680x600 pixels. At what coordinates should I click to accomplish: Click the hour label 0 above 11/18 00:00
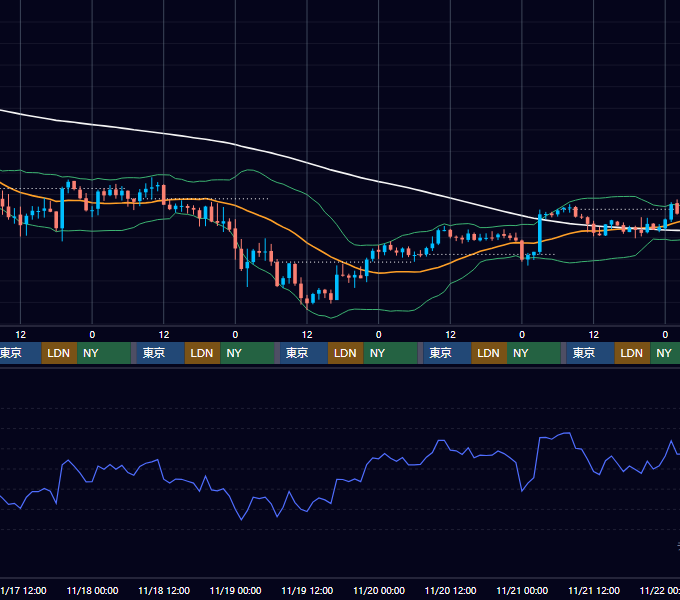92,335
